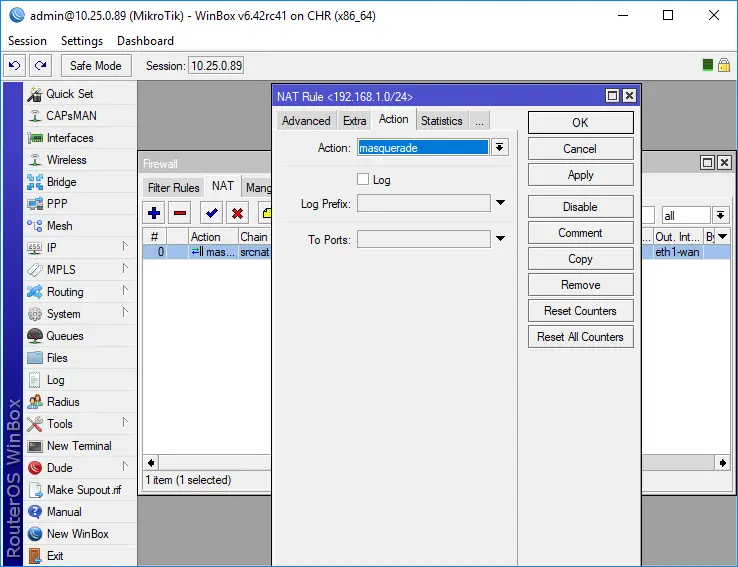Viewport: 738px width, 567px height.
Task: Show more tabs with ellipsis tab
Action: (x=480, y=121)
